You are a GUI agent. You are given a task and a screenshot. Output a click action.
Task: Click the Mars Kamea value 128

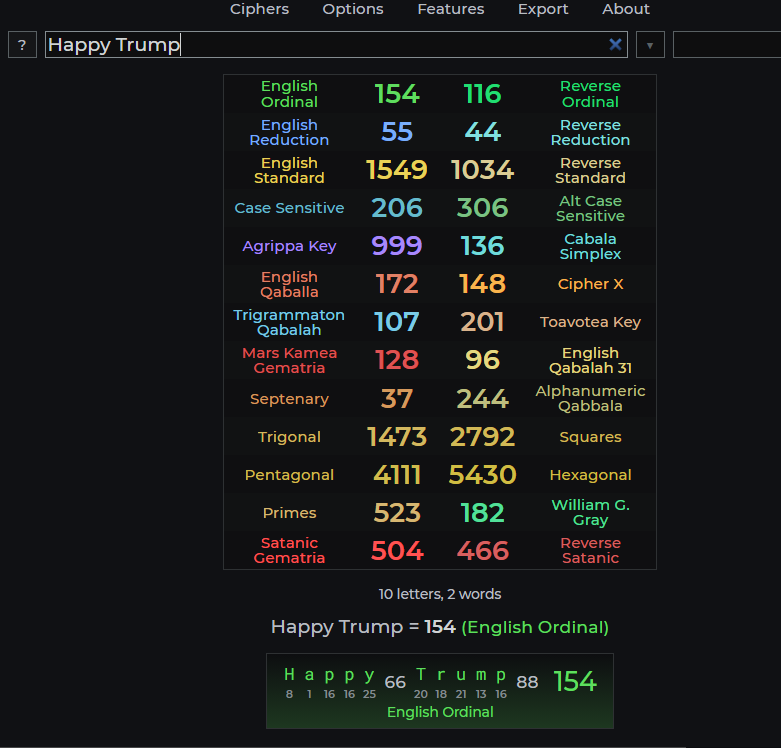[397, 360]
